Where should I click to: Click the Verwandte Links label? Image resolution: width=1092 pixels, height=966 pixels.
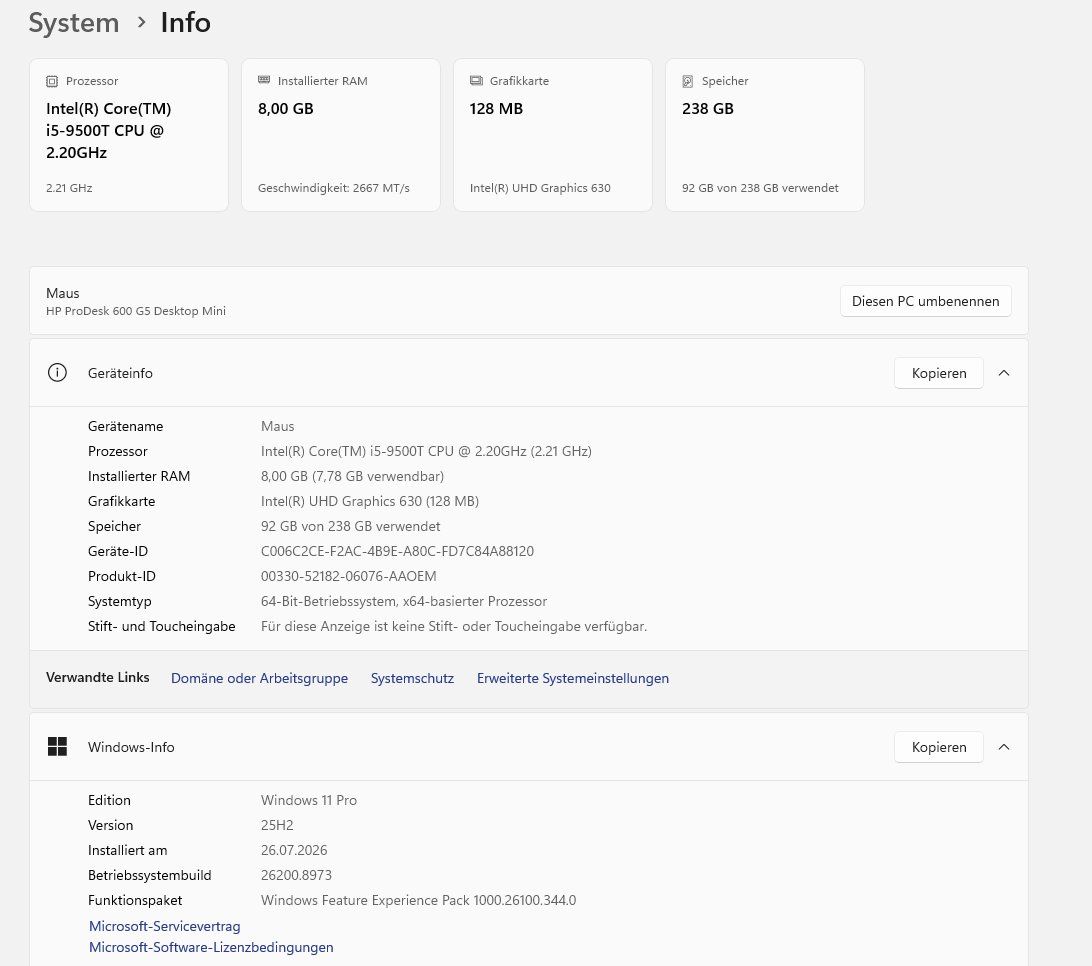pos(98,678)
